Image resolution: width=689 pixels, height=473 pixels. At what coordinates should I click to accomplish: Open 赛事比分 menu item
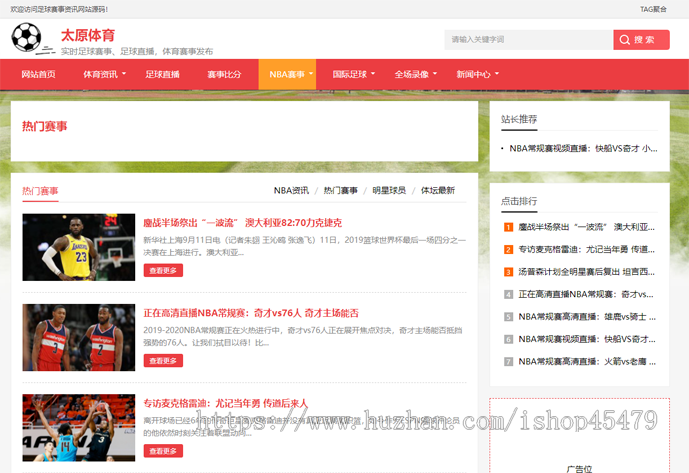[225, 74]
